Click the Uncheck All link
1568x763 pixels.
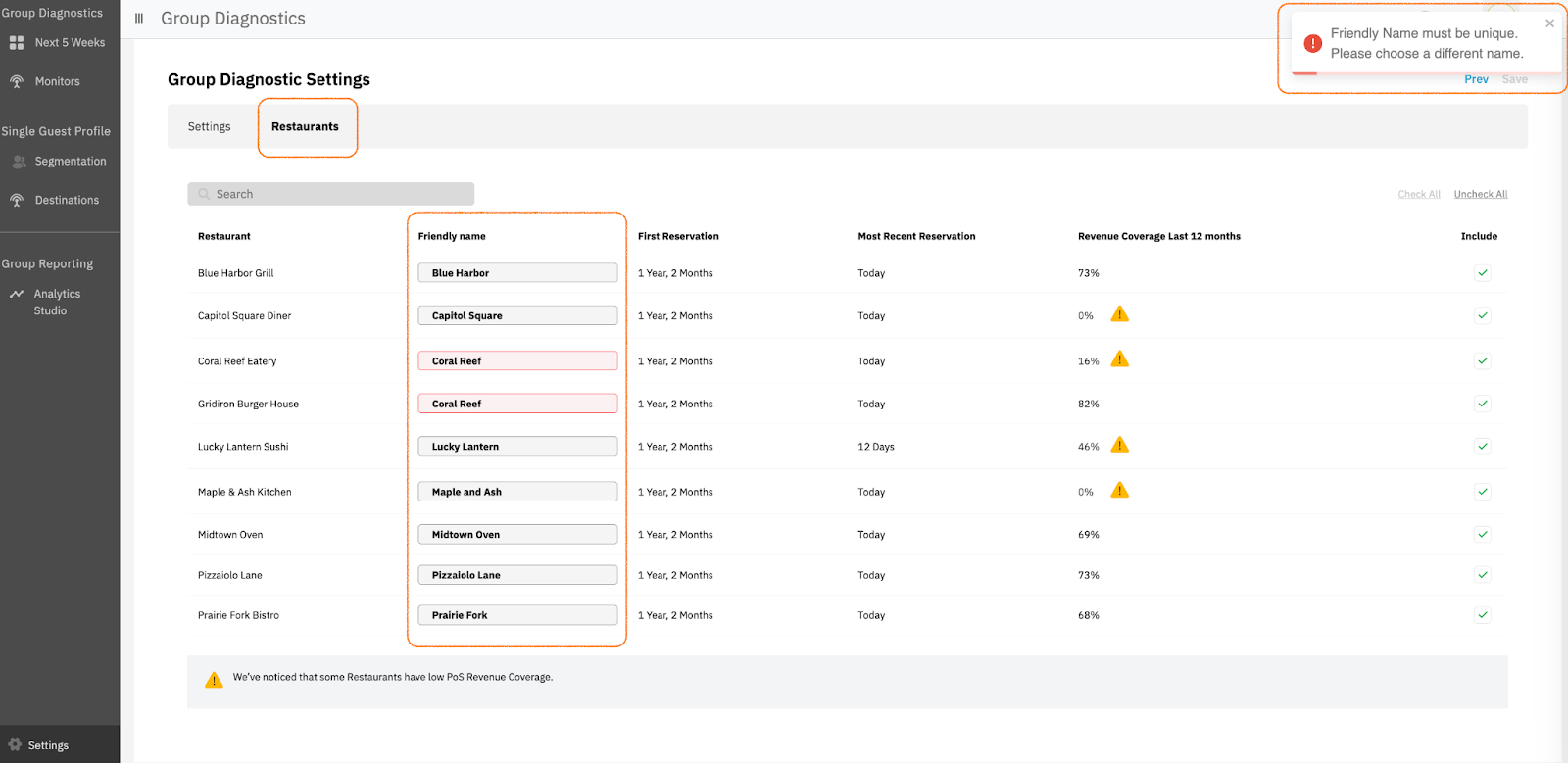click(1480, 195)
